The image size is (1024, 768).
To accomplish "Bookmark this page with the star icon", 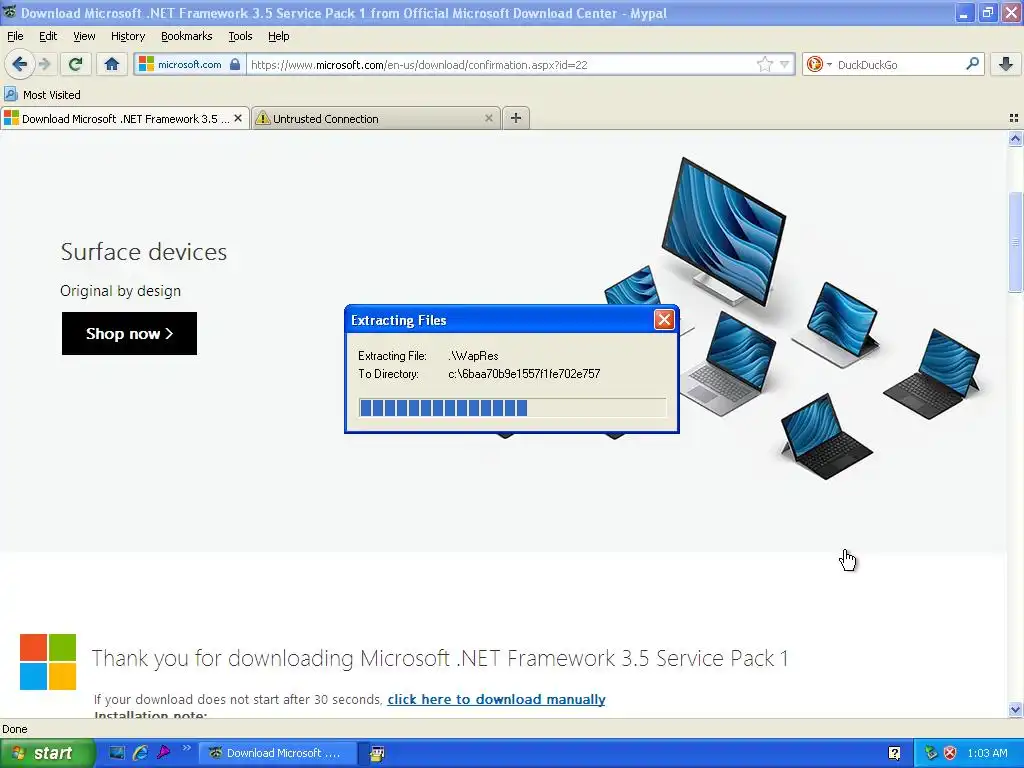I will 765,64.
